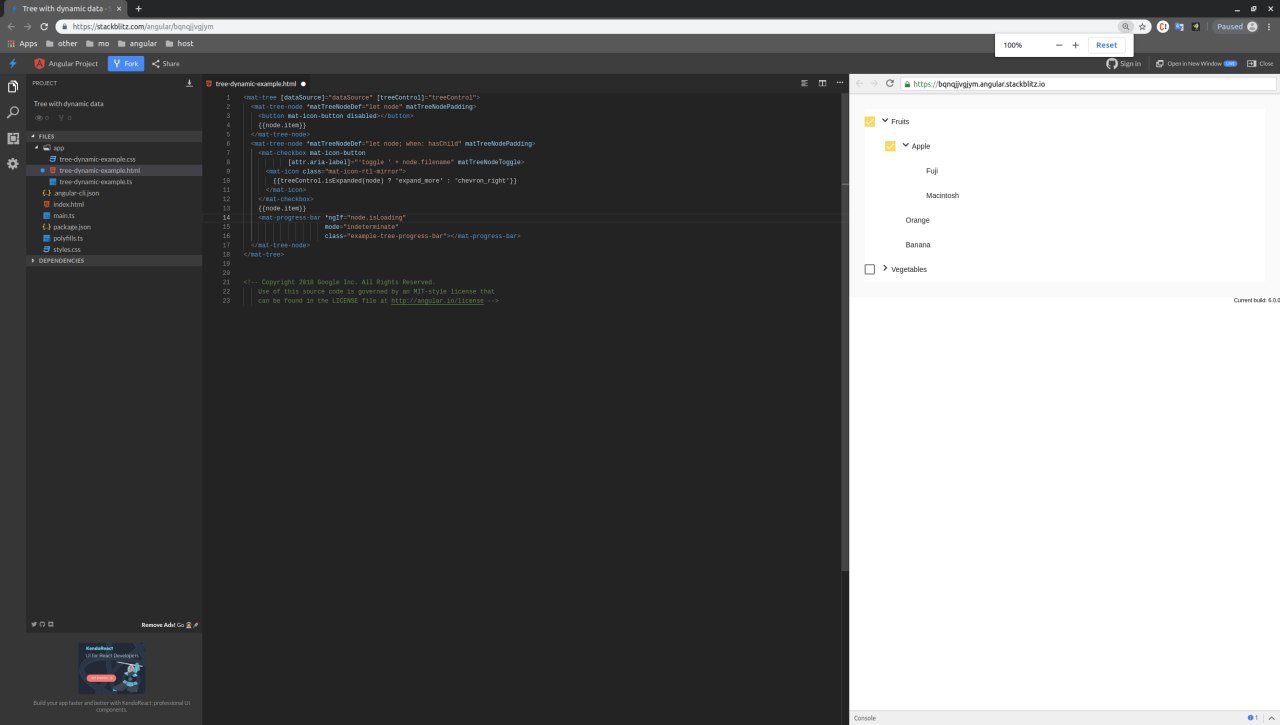Reload the preview with the refresh icon
Viewport: 1280px width, 725px height.
pyautogui.click(x=890, y=83)
